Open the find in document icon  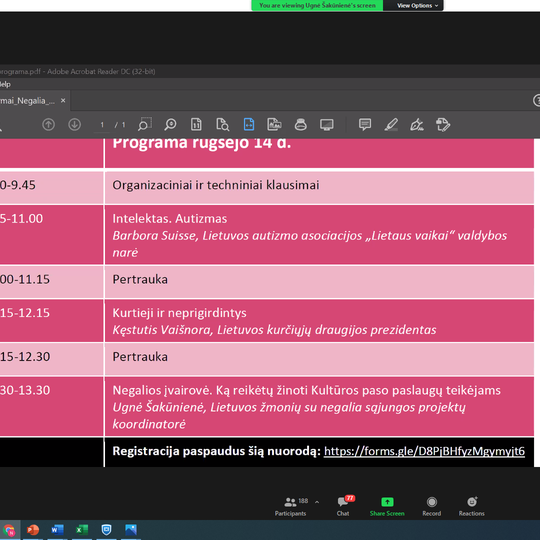tap(222, 124)
